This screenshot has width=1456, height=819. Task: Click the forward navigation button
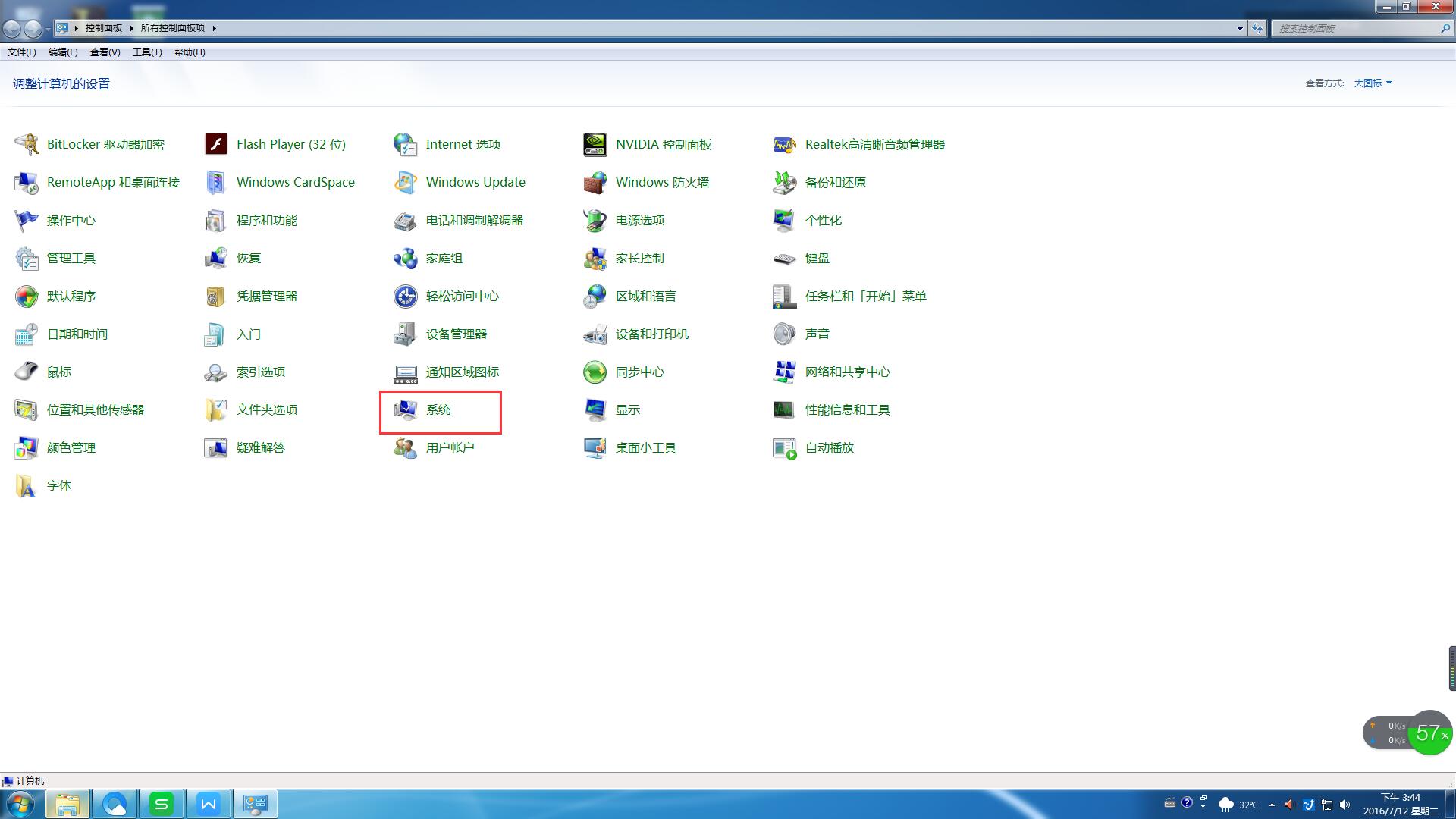pos(33,29)
